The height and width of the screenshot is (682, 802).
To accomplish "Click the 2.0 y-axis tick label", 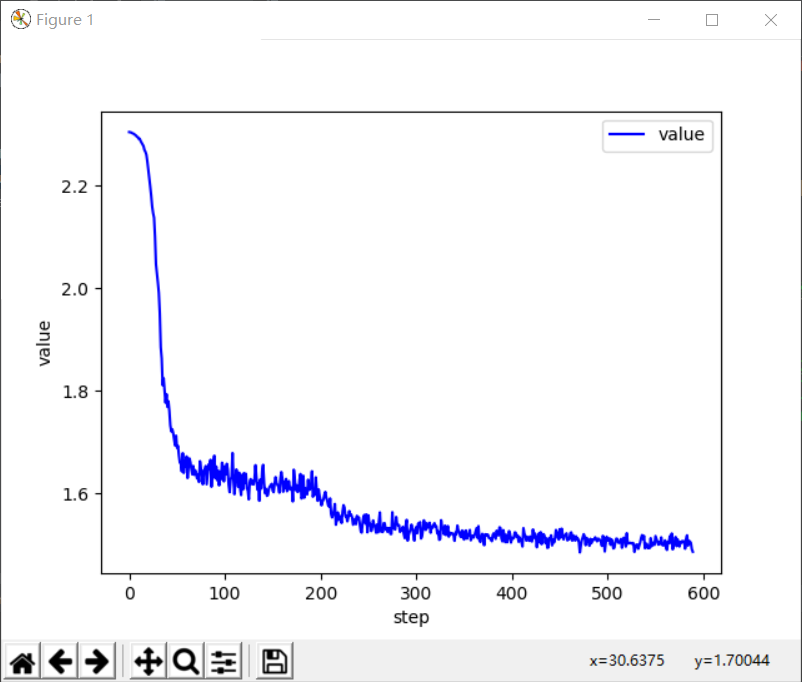I will point(75,290).
